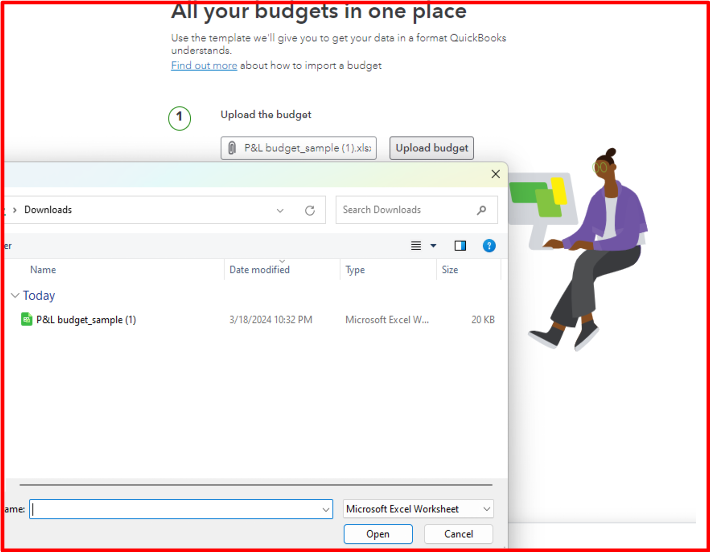Click the Downloads breadcrumb folder
Viewport: 710px width, 552px height.
coord(48,210)
